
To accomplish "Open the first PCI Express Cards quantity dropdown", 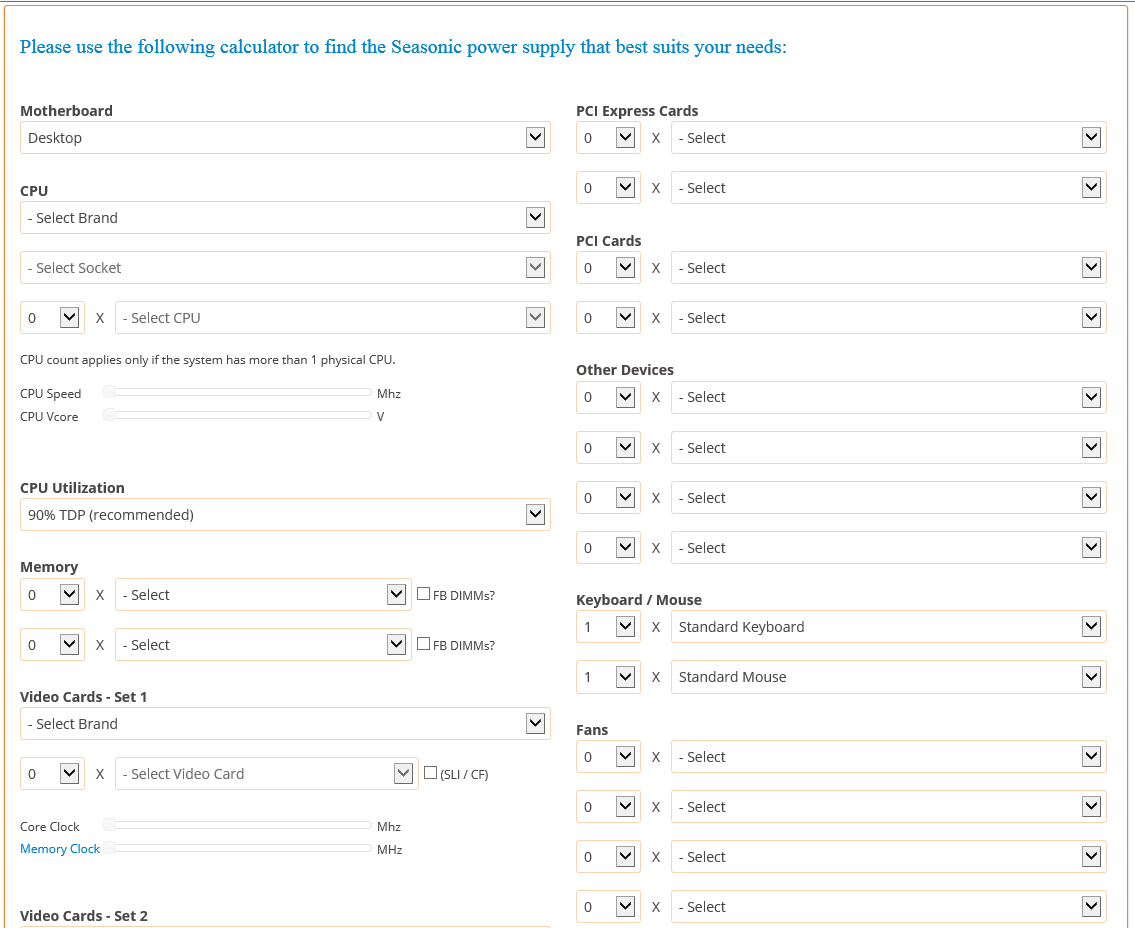I will (608, 138).
